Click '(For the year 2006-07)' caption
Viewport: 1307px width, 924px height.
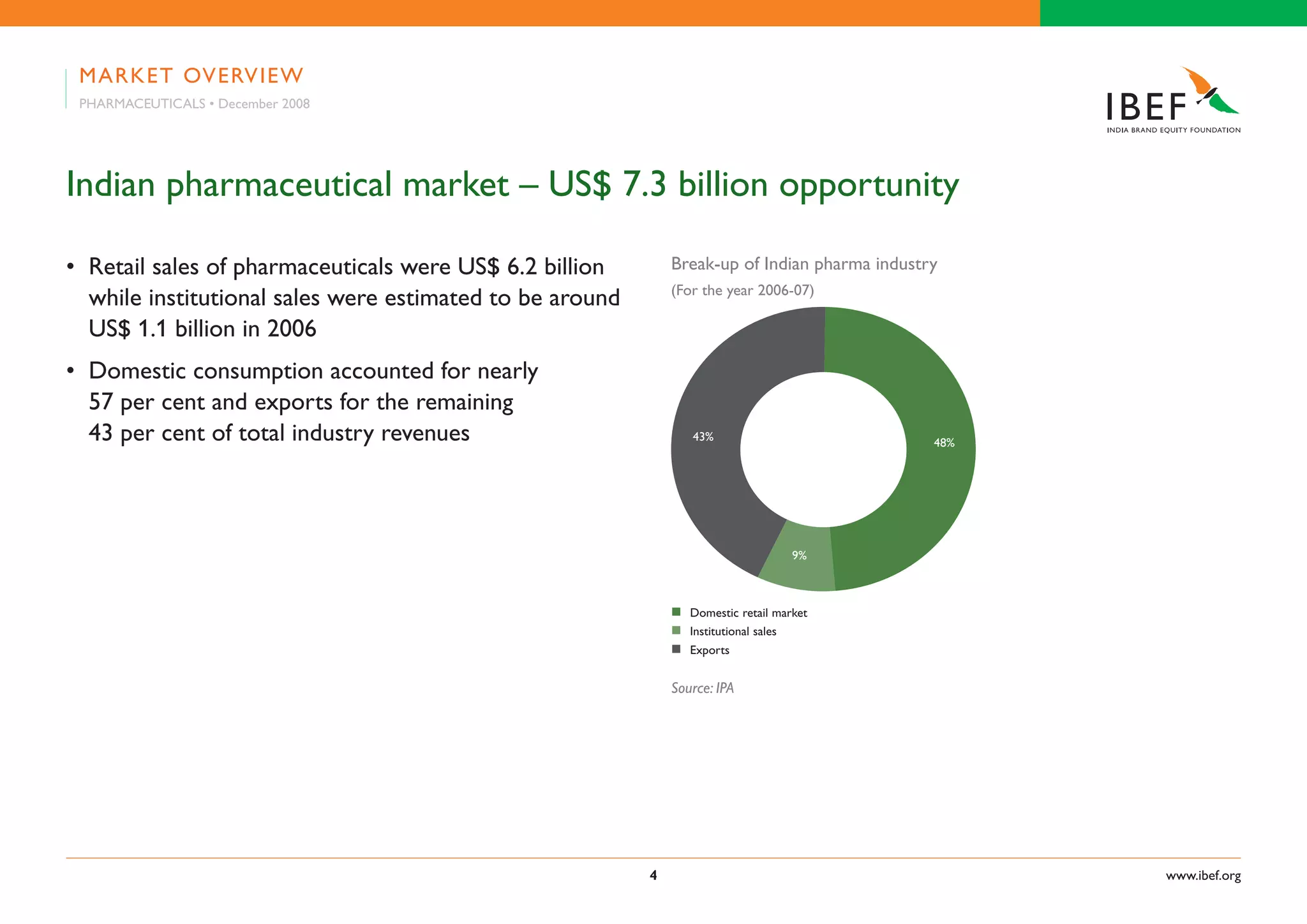pos(742,290)
